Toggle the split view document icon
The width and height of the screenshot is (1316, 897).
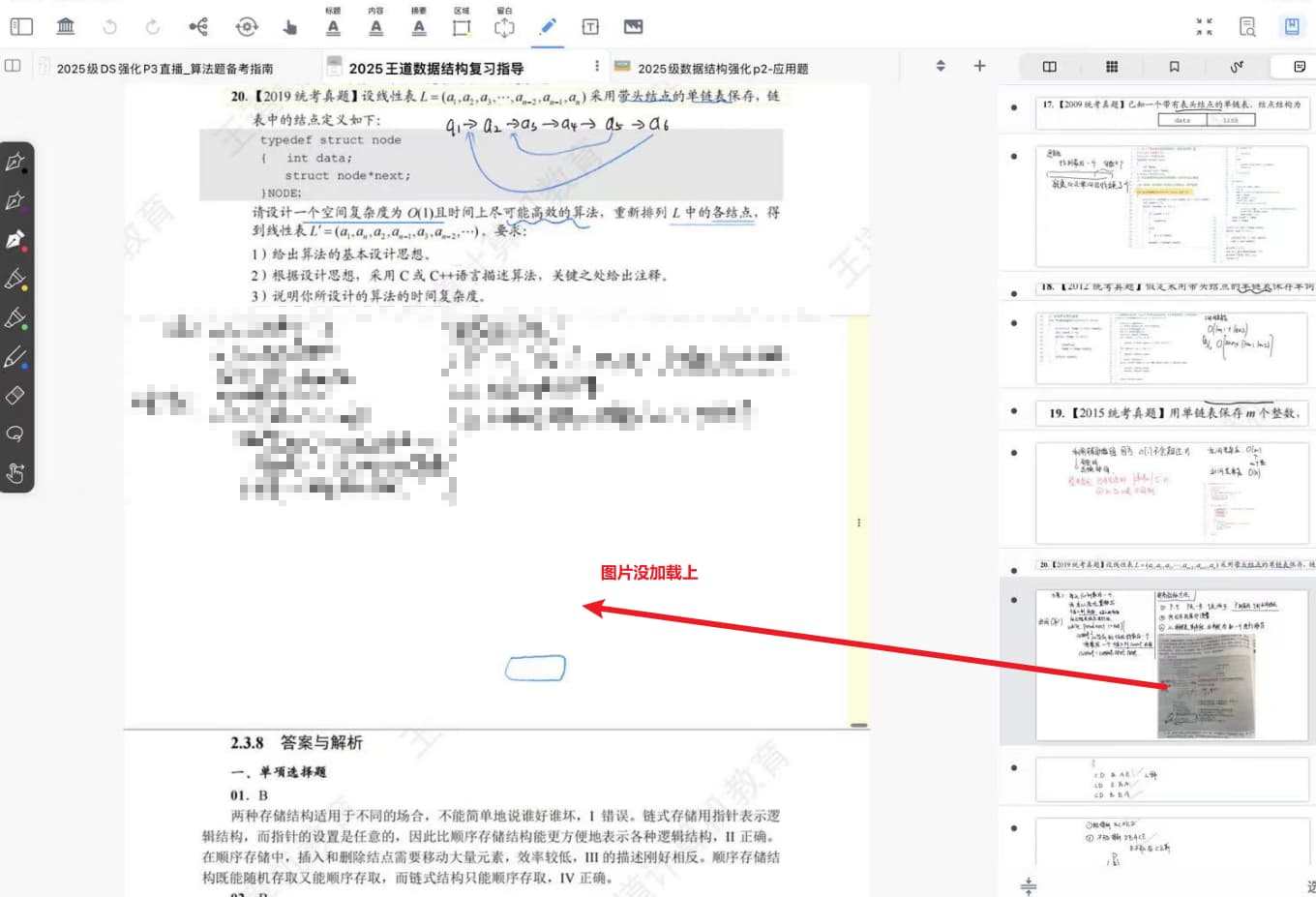1049,67
